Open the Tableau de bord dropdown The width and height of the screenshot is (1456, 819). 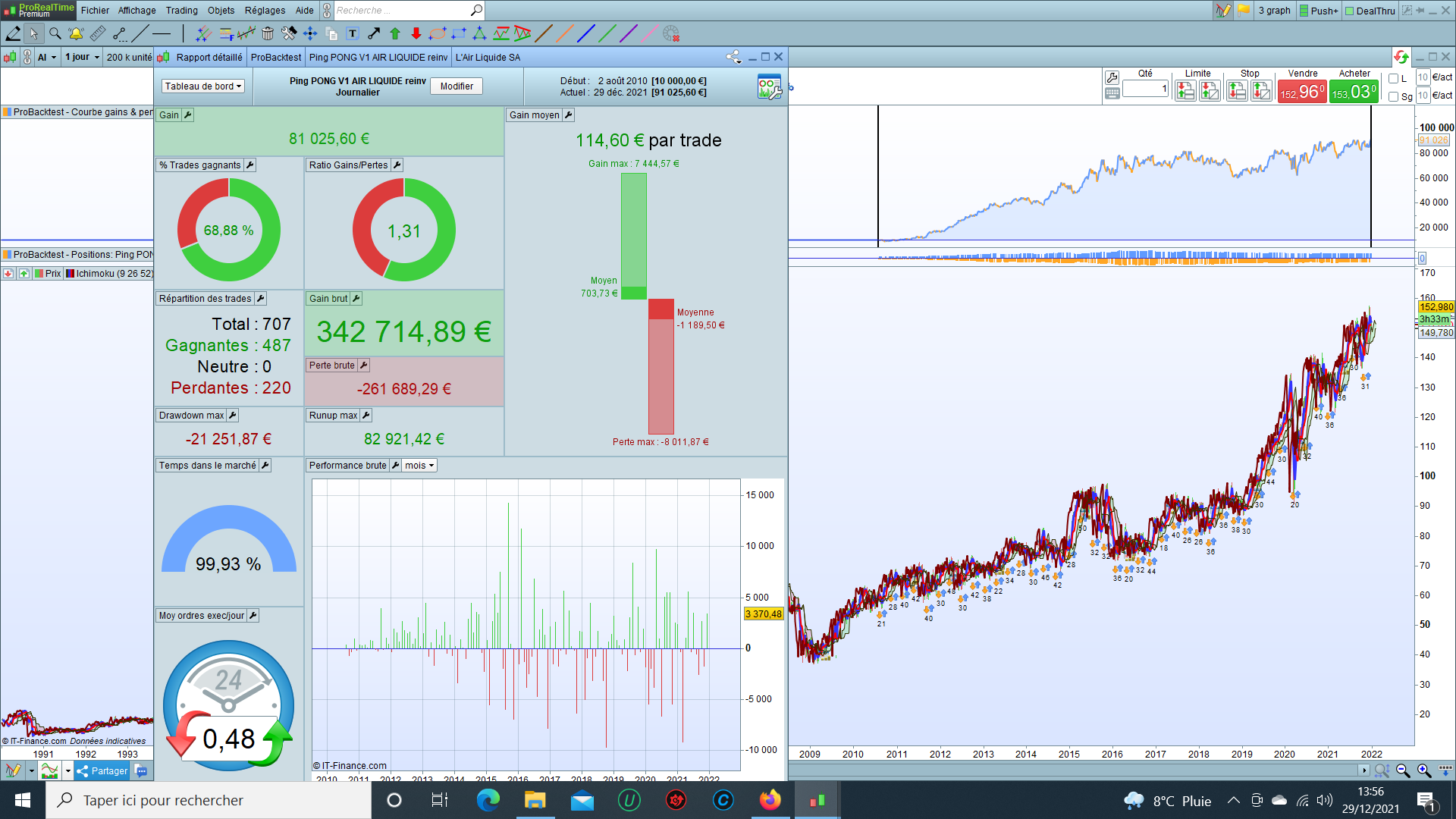click(x=202, y=86)
